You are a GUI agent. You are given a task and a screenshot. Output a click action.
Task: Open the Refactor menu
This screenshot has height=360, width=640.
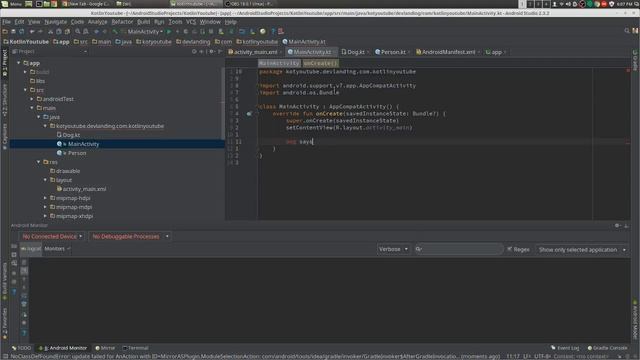click(122, 22)
